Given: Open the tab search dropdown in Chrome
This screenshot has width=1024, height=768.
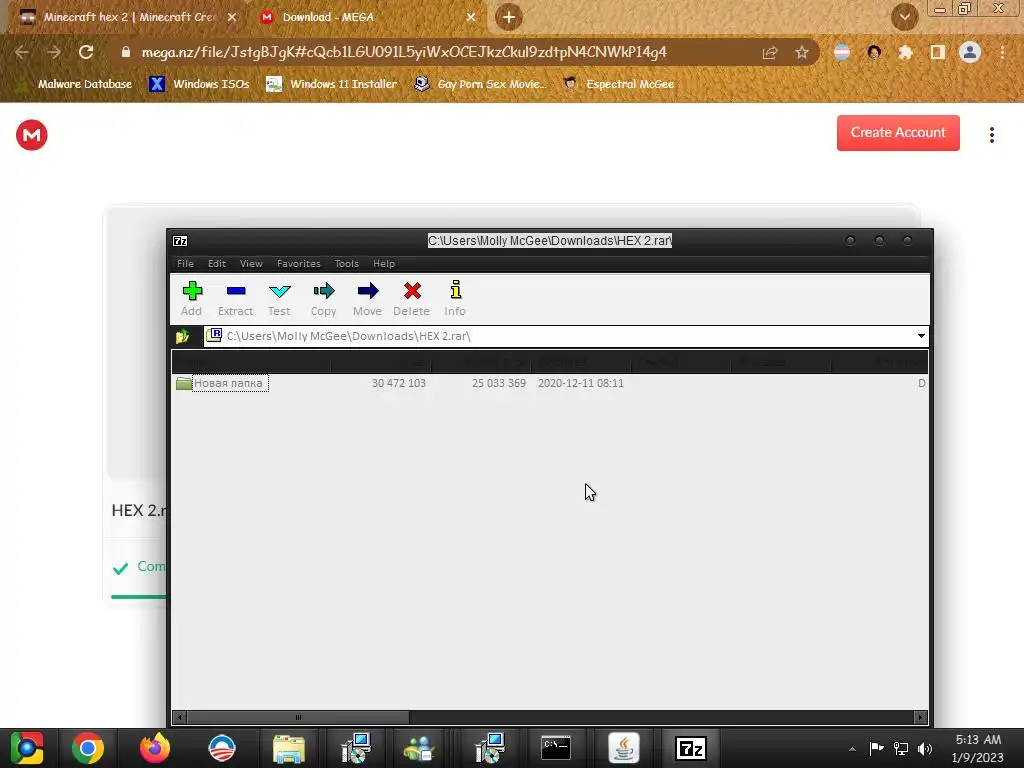Looking at the screenshot, I should coord(904,17).
